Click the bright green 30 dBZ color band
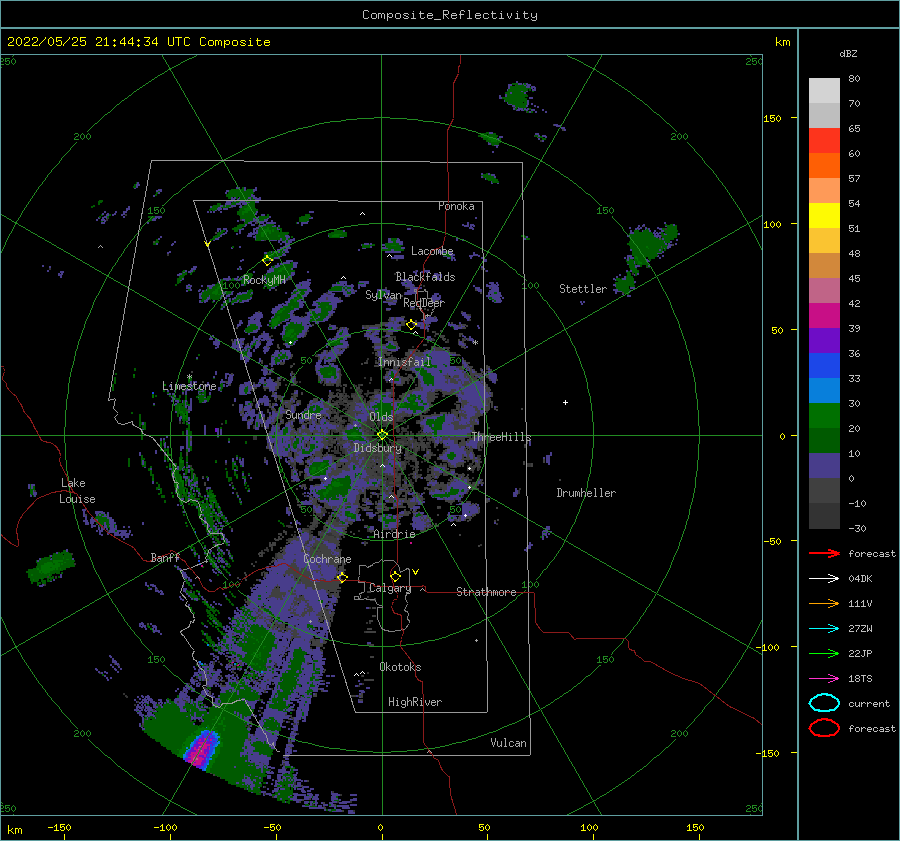The height and width of the screenshot is (841, 900). (x=824, y=415)
